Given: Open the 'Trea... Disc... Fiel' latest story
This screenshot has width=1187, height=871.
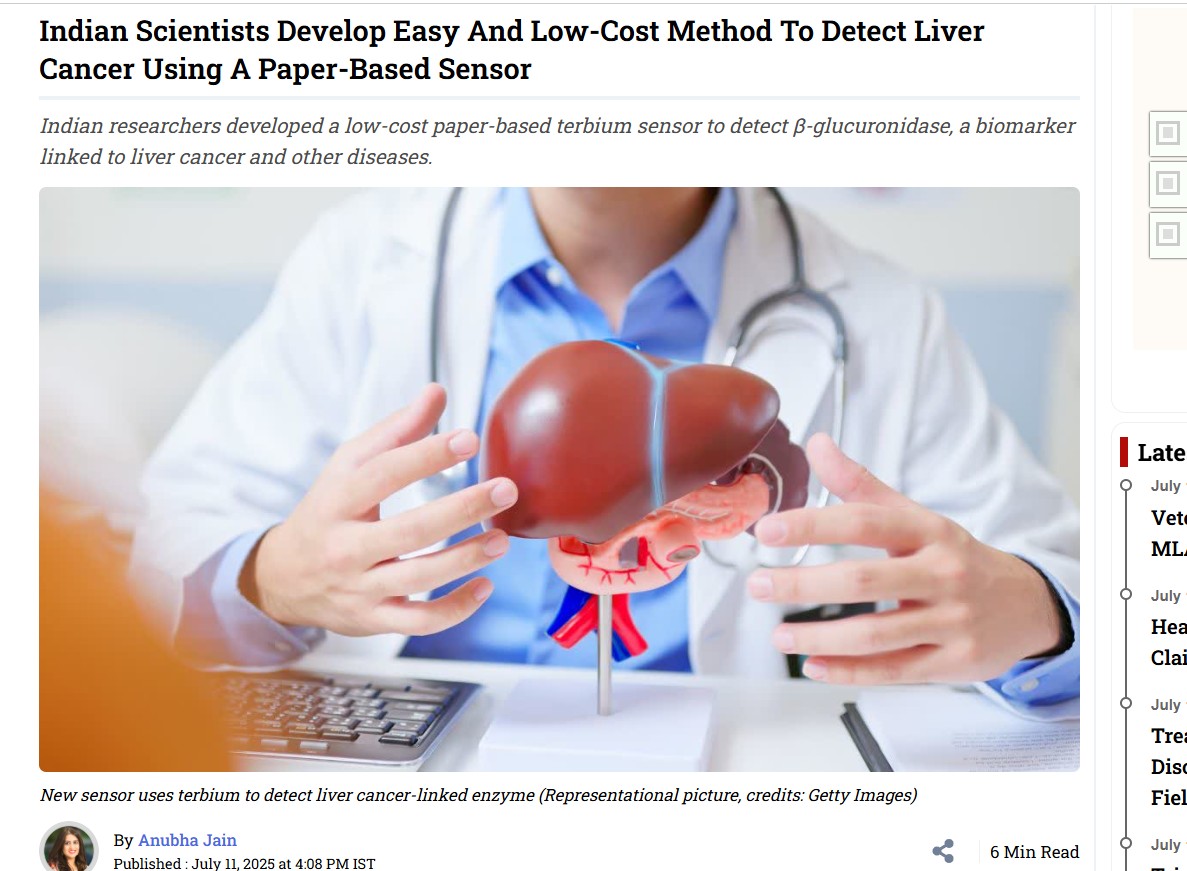Looking at the screenshot, I should pyautogui.click(x=1169, y=766).
